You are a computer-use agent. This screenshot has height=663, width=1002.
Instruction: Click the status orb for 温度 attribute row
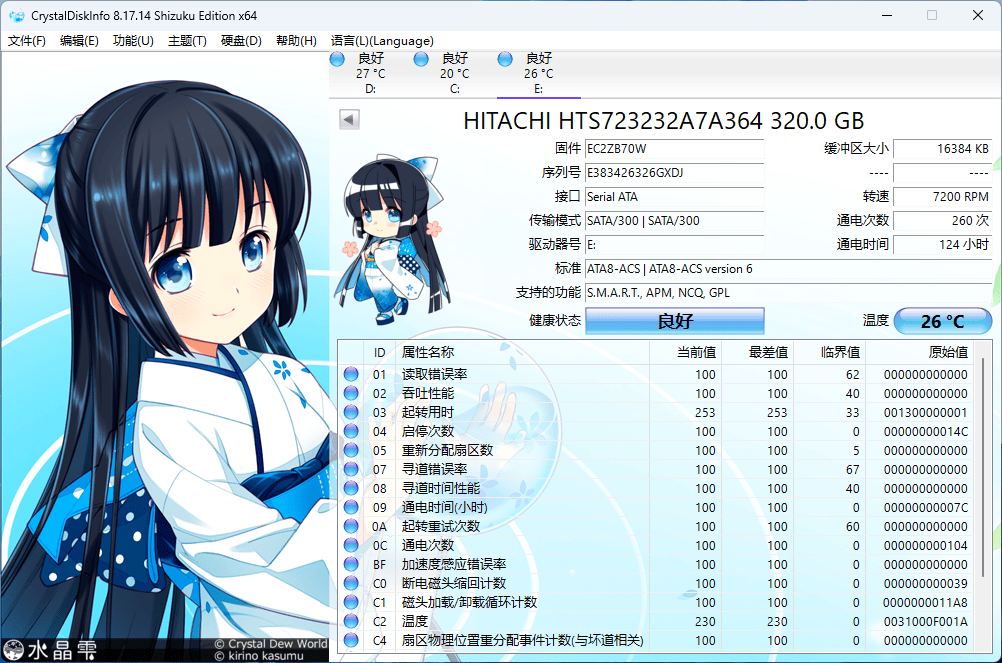351,622
